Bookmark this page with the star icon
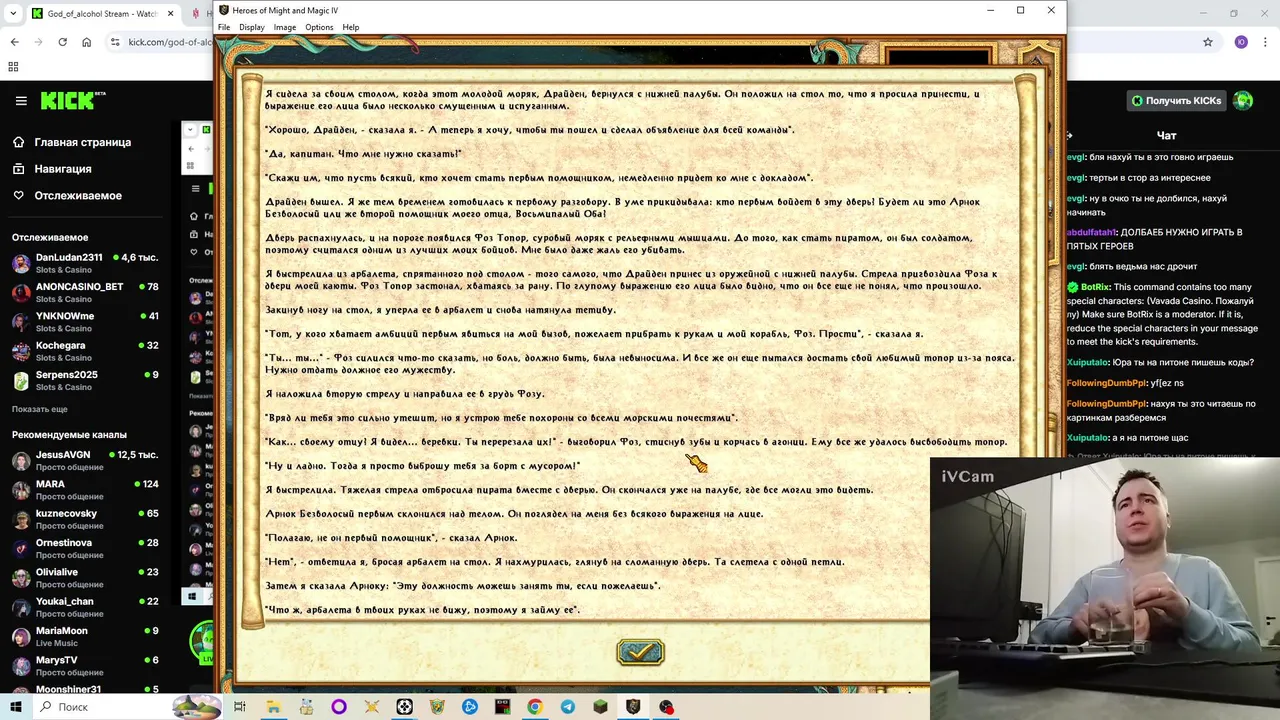The image size is (1280, 720). tap(1208, 42)
